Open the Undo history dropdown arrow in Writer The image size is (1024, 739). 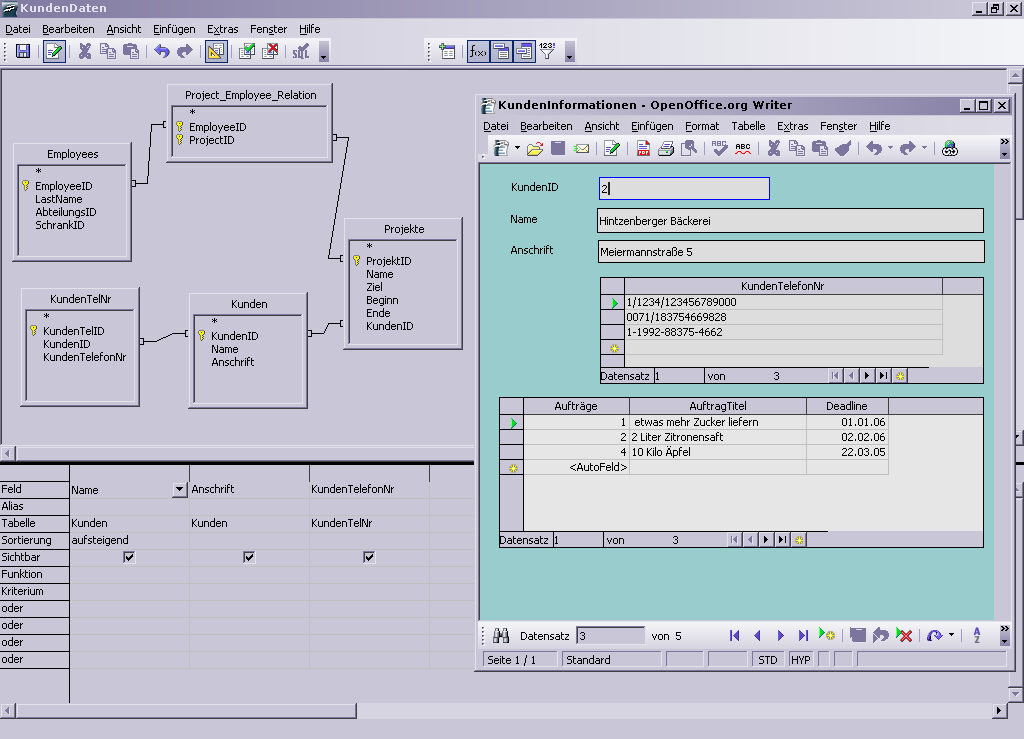890,149
